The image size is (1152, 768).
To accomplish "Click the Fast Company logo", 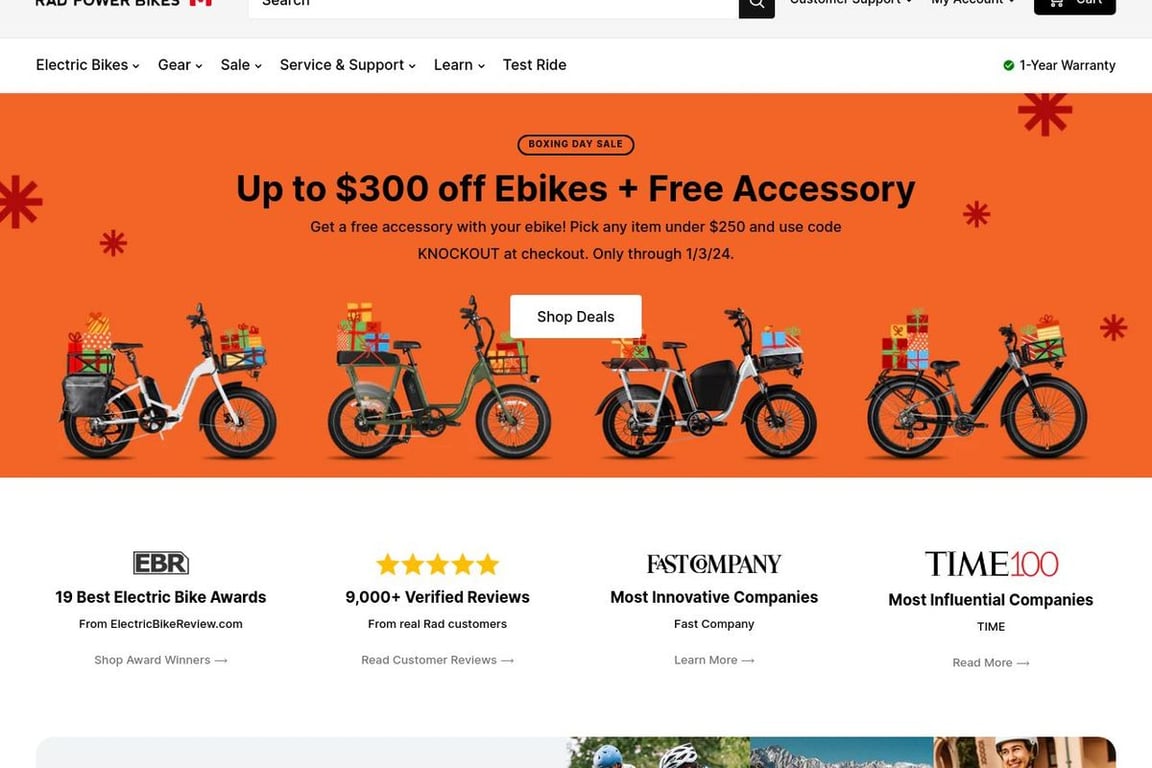I will coord(714,564).
